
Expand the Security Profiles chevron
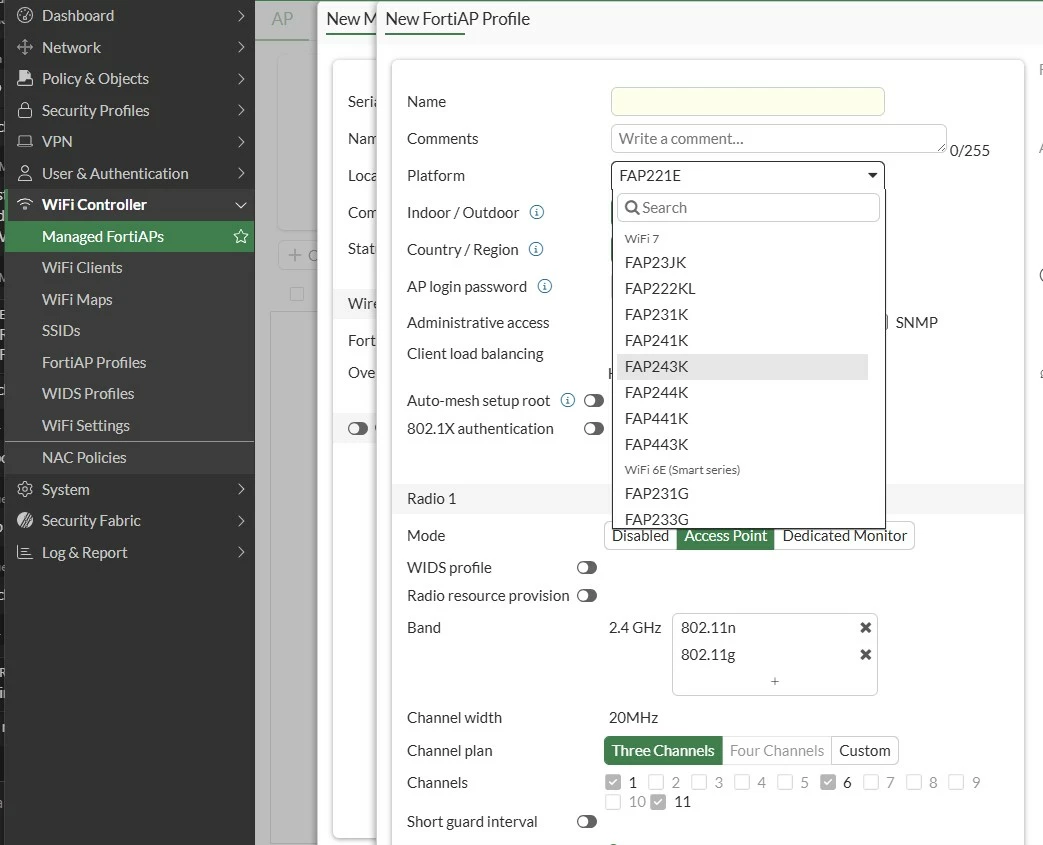(x=241, y=110)
